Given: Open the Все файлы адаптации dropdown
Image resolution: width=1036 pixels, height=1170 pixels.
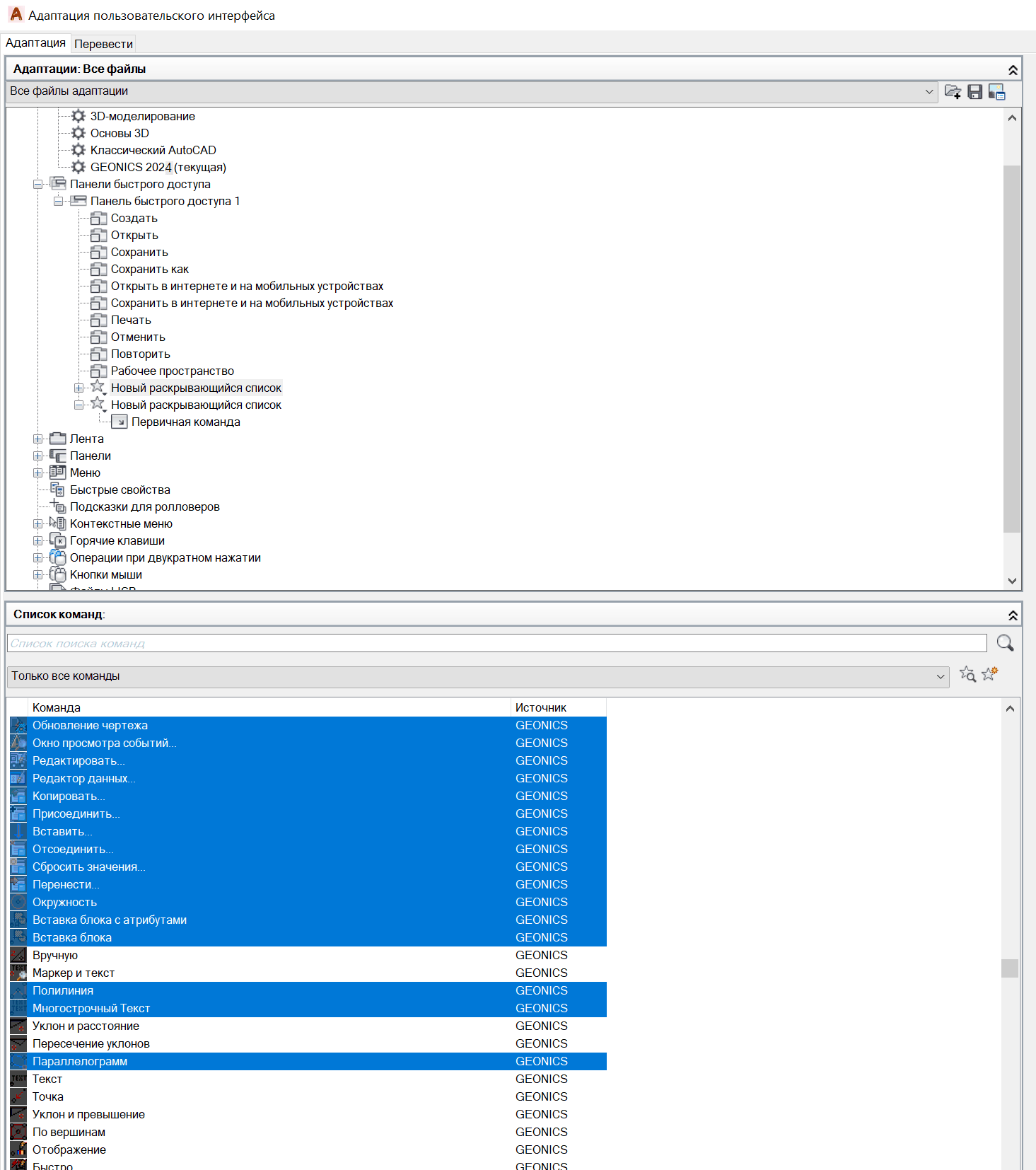Looking at the screenshot, I should pos(929,92).
